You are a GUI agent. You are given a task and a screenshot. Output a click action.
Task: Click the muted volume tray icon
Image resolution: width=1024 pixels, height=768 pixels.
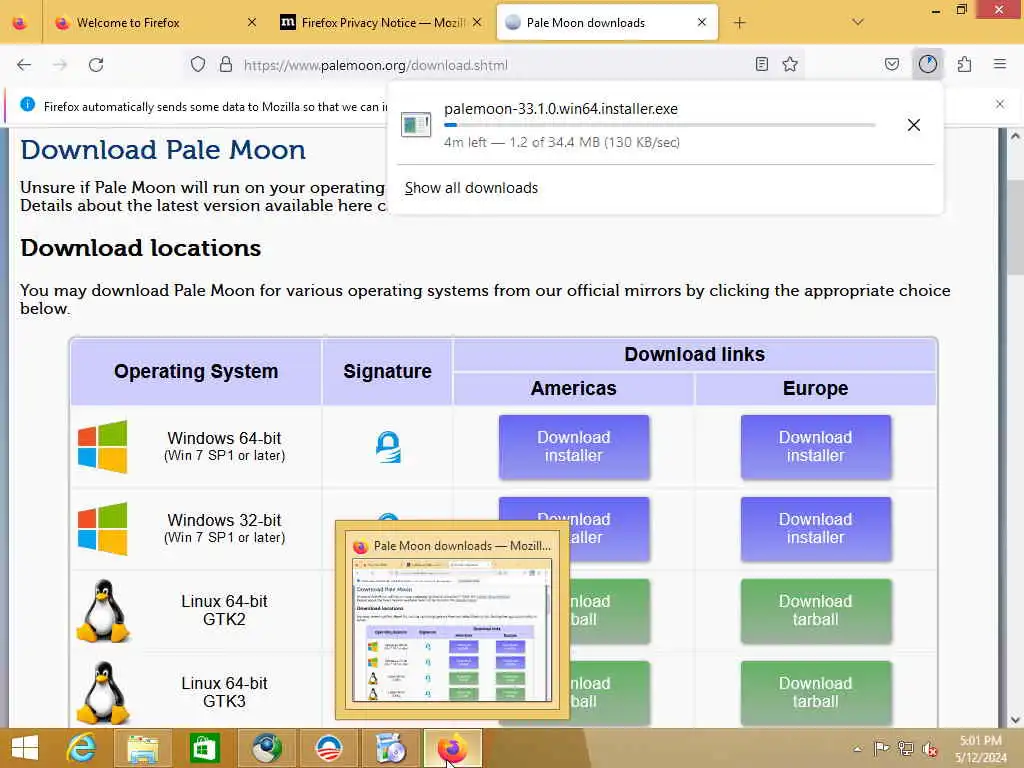[929, 748]
